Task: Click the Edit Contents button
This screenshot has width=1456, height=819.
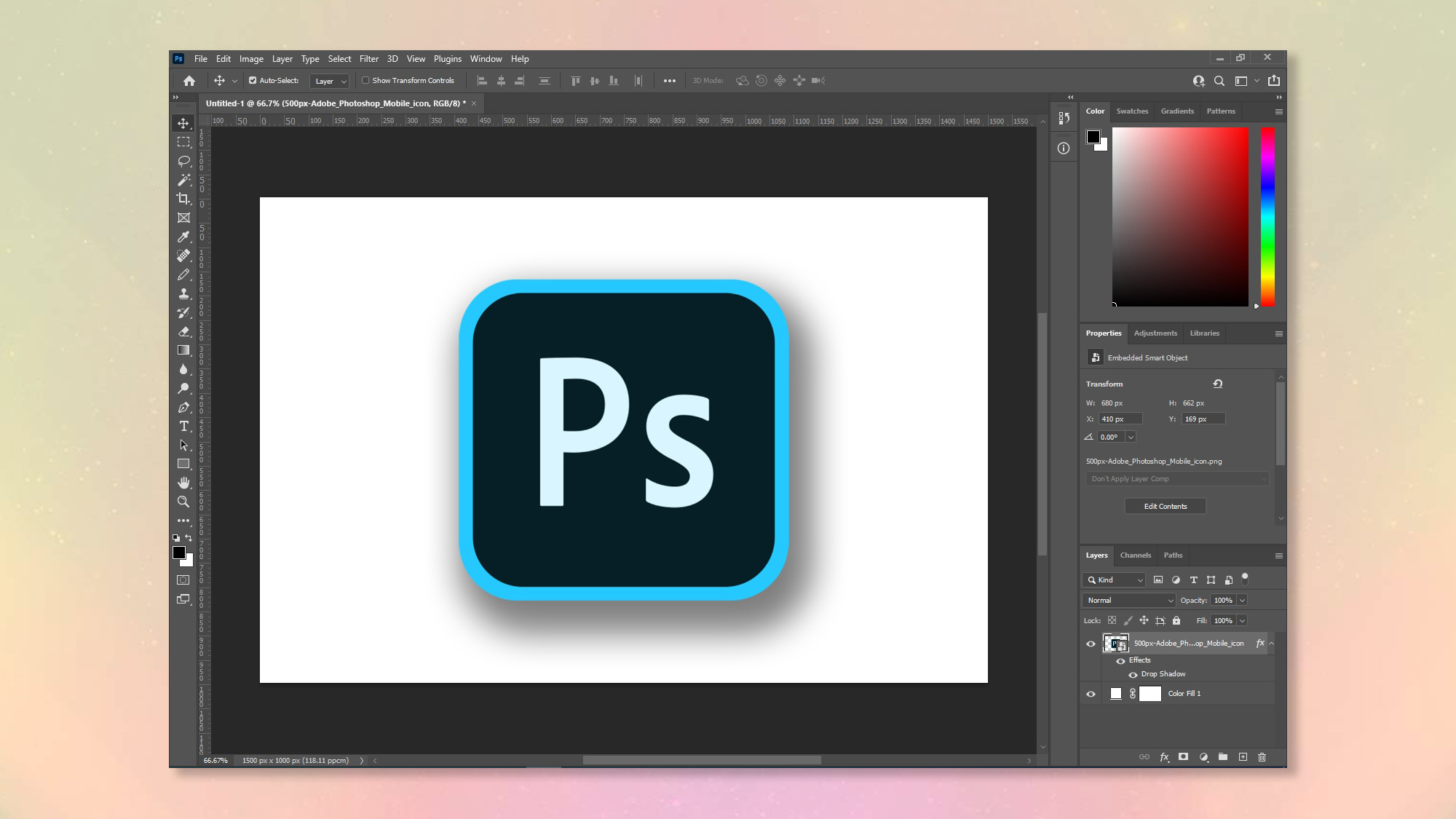Action: pos(1165,506)
